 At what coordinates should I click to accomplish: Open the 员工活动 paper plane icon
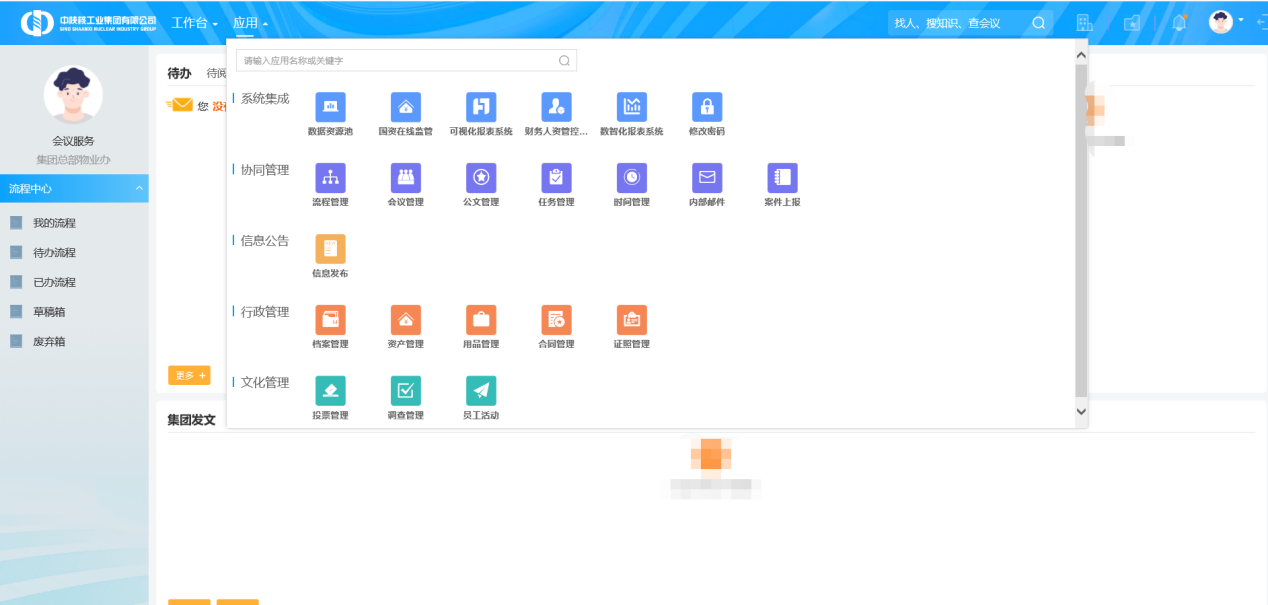pyautogui.click(x=481, y=391)
